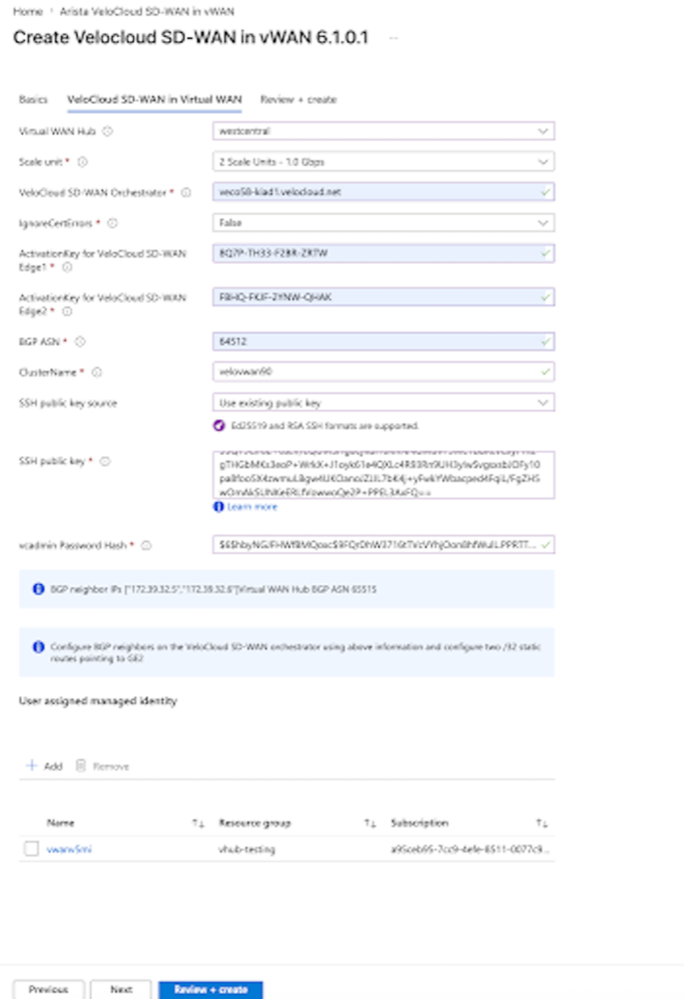Viewport: 684px width, 999px height.
Task: Click info icon beside vcadmin Password Hash
Action: tap(146, 545)
